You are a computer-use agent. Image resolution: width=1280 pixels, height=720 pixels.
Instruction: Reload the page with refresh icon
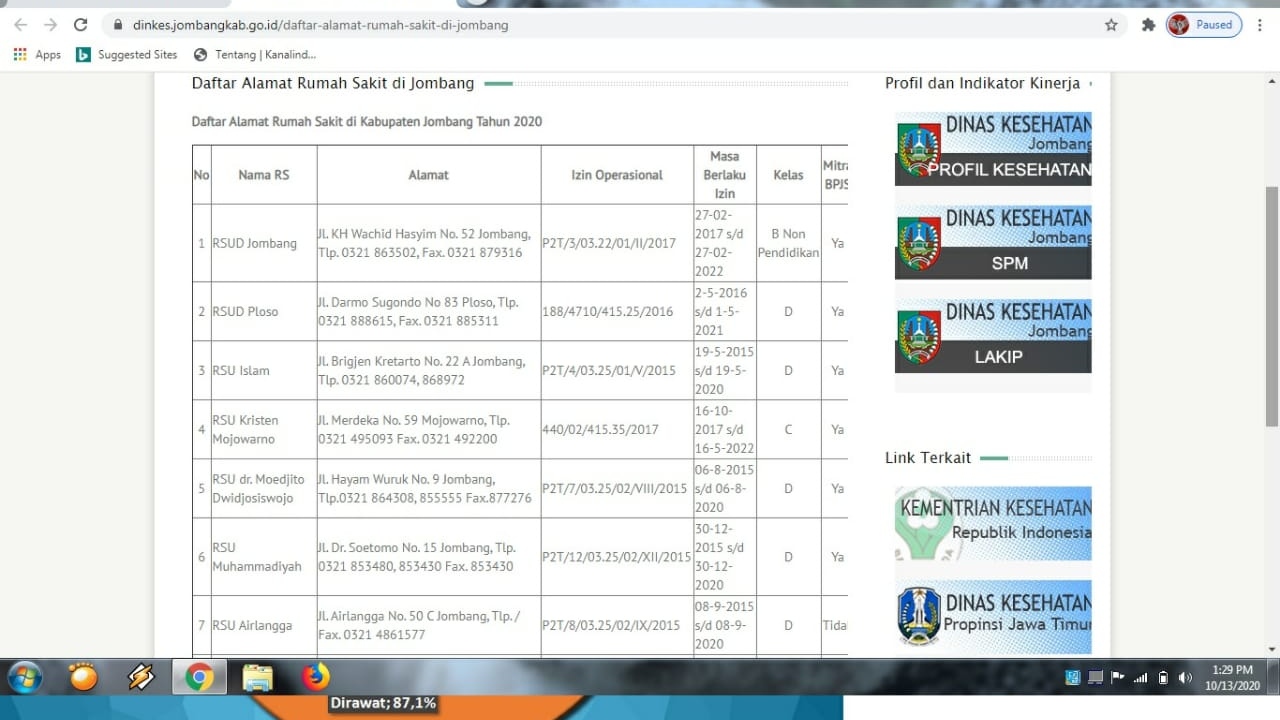81,25
